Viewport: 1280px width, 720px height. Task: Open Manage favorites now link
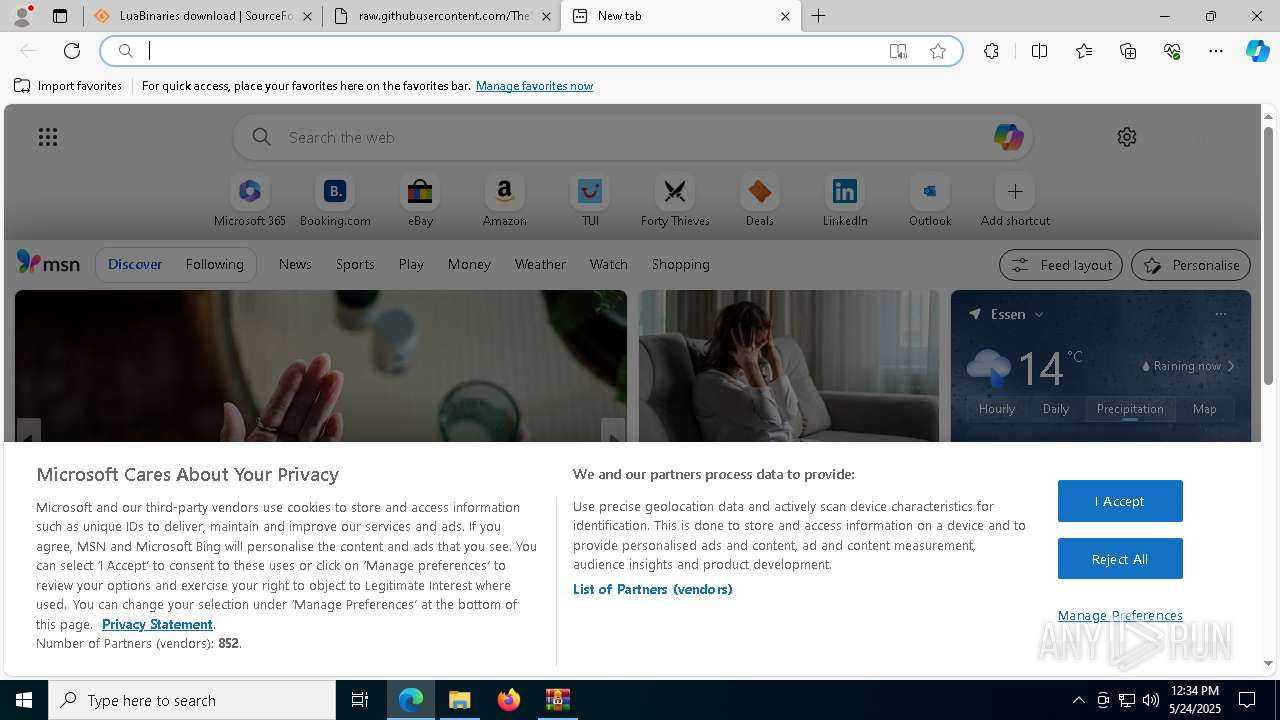tap(534, 86)
